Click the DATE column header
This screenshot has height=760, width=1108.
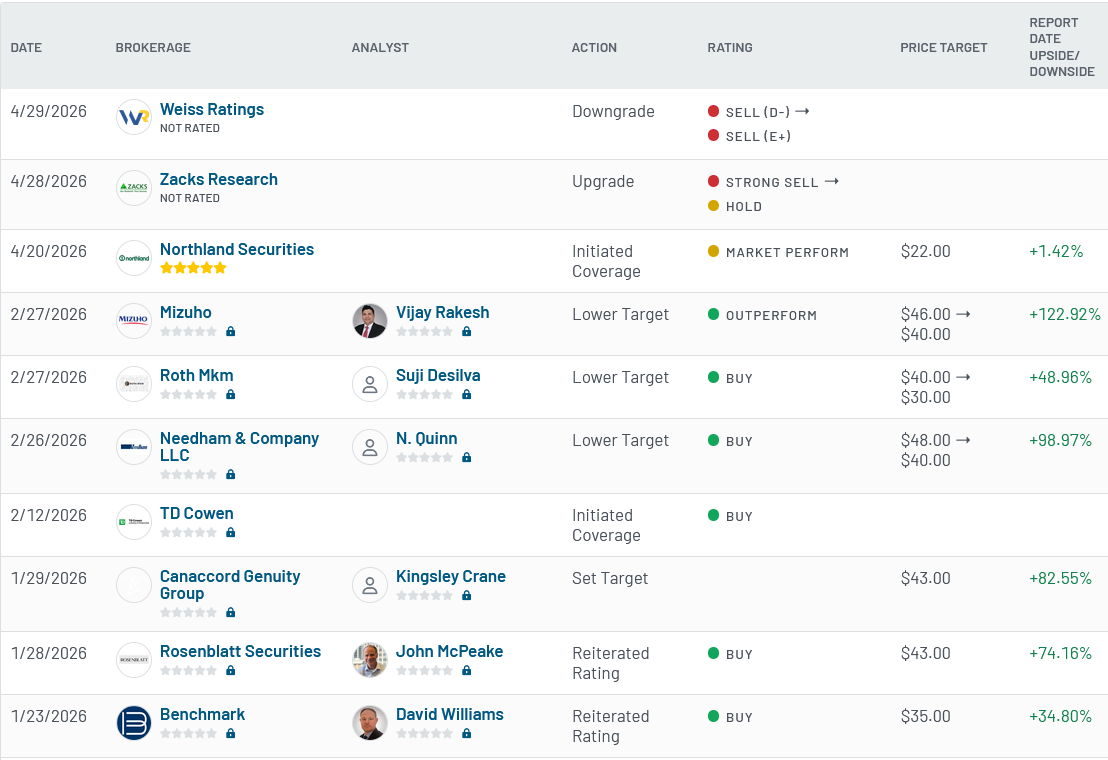26,47
